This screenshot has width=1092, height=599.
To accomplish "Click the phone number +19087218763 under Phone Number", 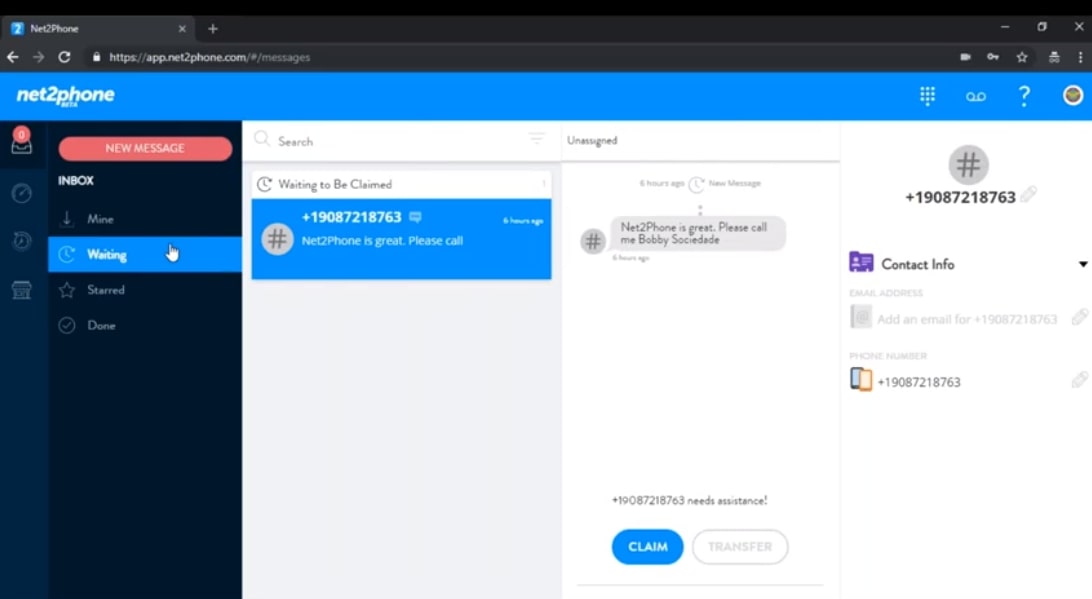I will click(919, 382).
